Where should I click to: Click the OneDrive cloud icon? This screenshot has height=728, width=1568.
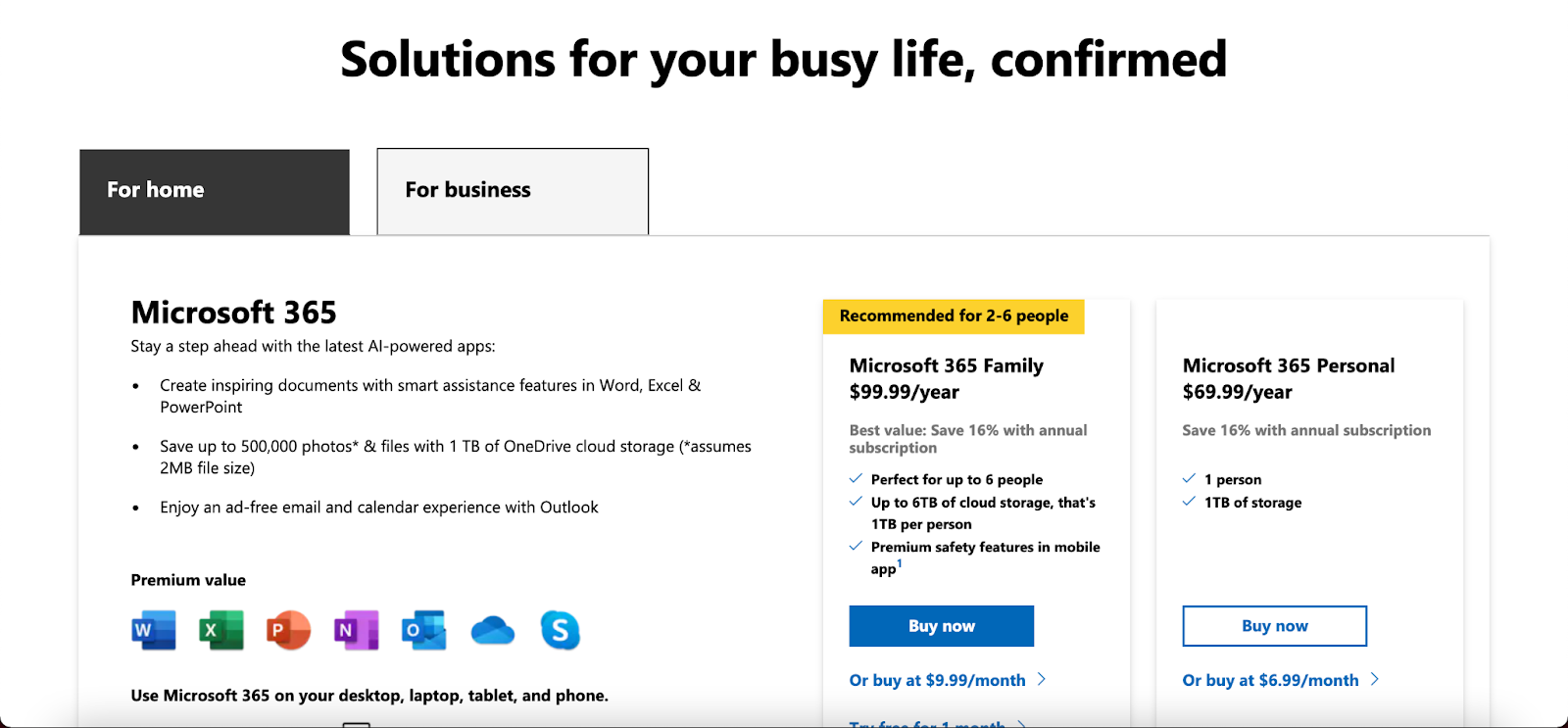[x=492, y=631]
